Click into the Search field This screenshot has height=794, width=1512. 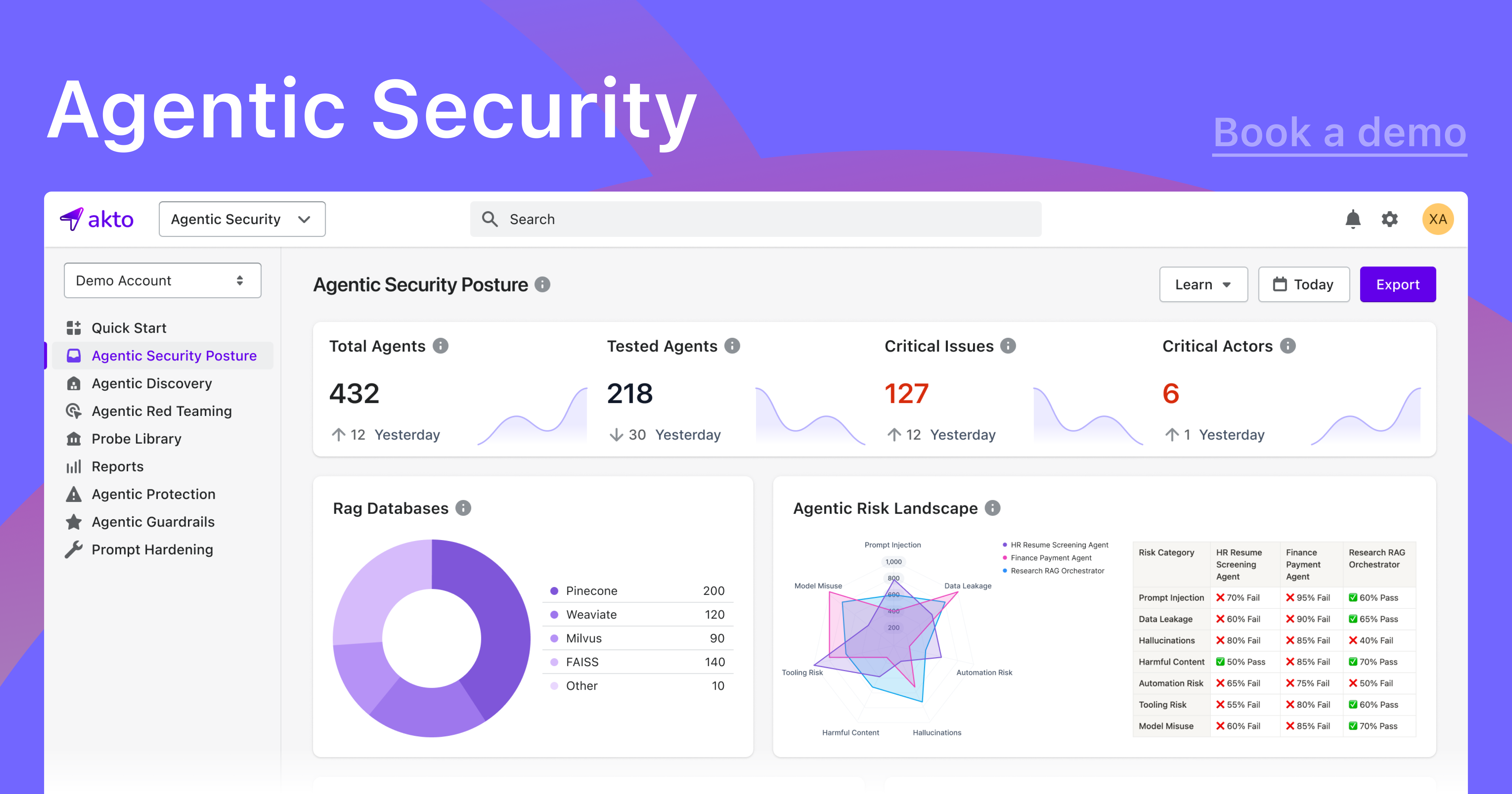[x=756, y=220]
